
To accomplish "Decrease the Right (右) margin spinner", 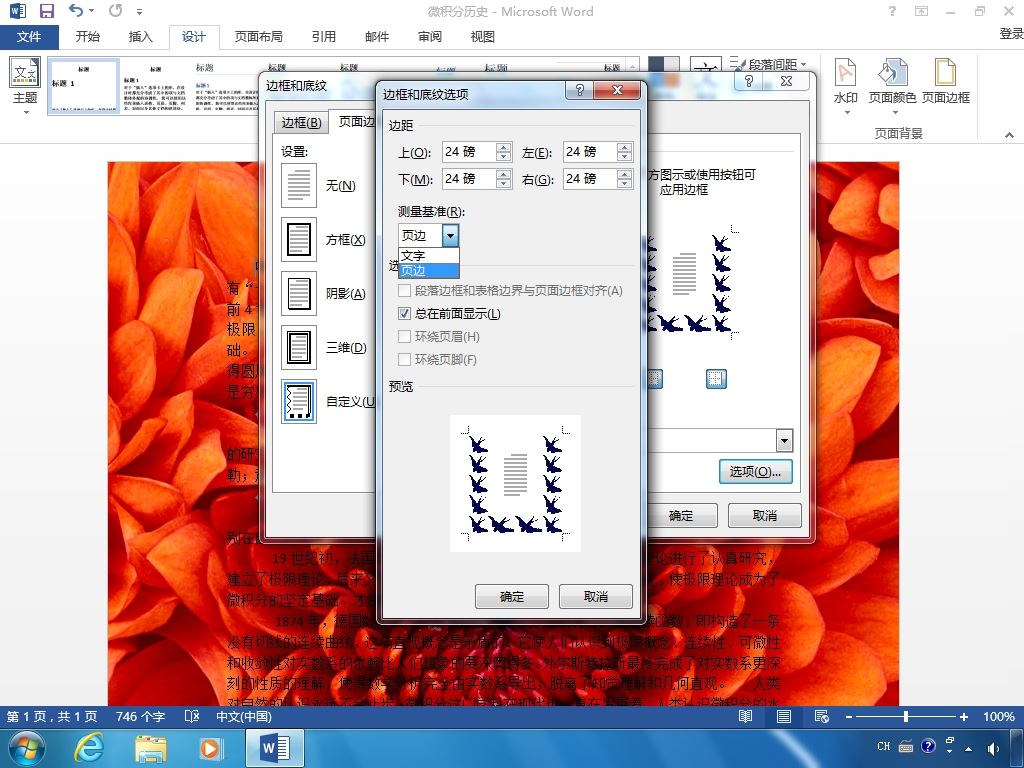I will click(624, 184).
